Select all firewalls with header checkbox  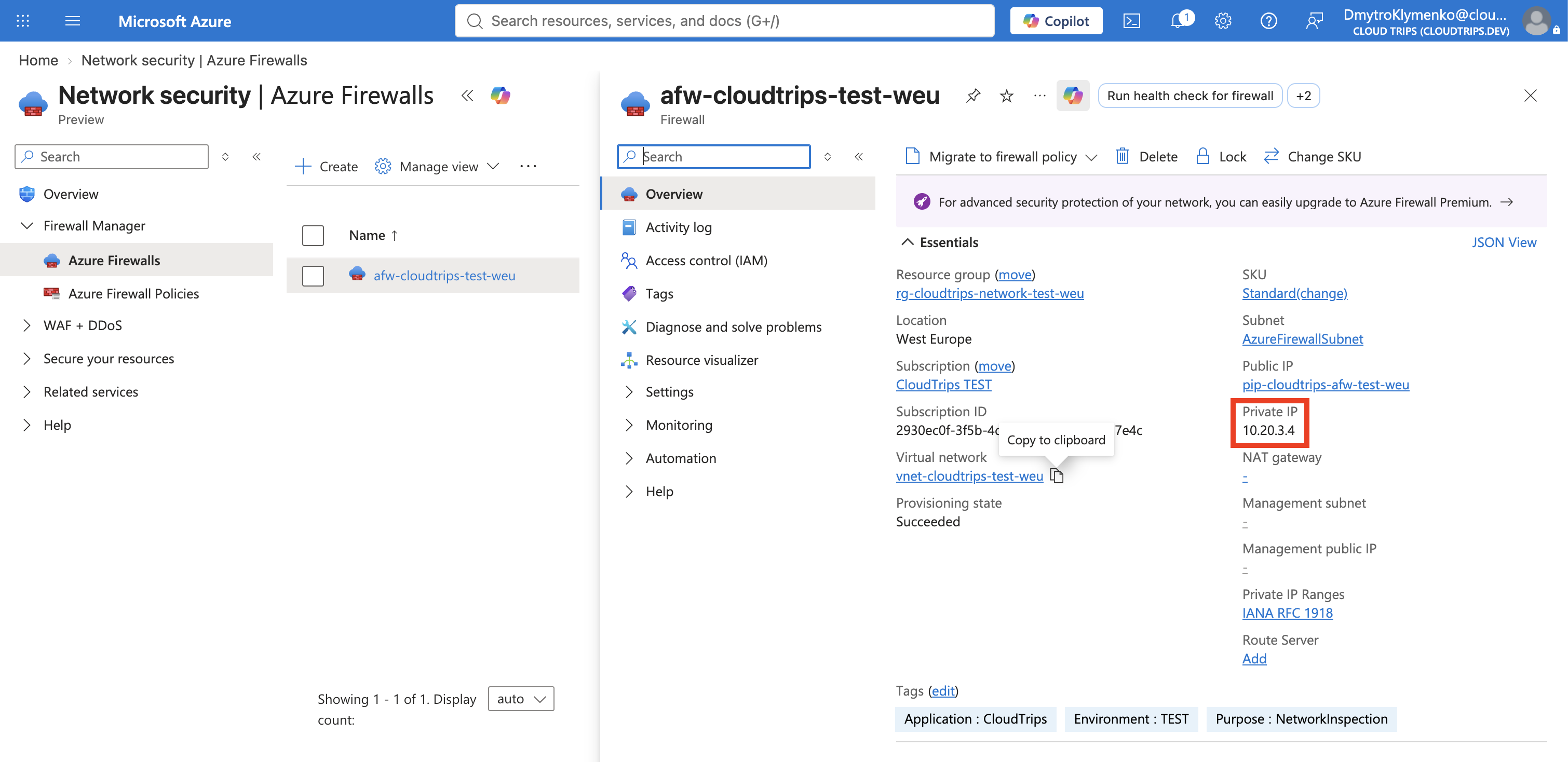(313, 236)
